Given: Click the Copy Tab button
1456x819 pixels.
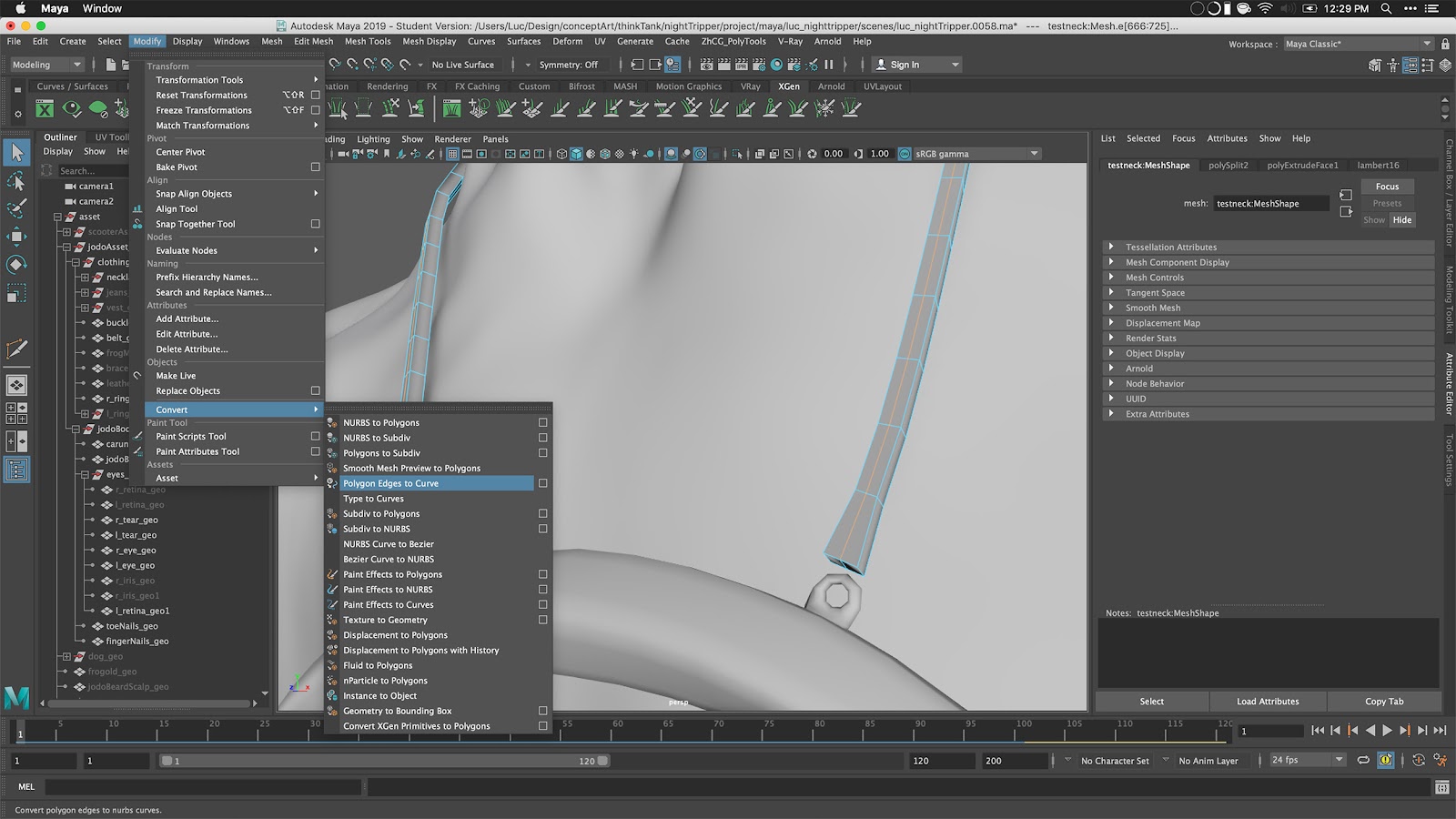Looking at the screenshot, I should tap(1383, 702).
